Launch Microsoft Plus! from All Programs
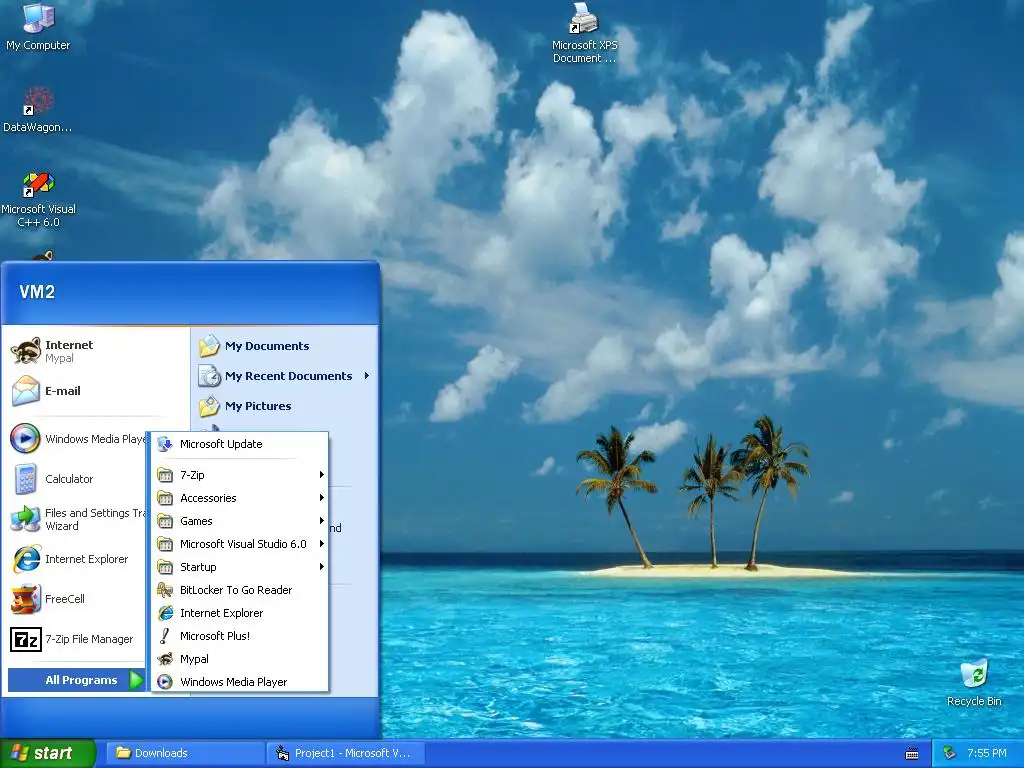Screen dimensions: 1024x768 (x=240, y=635)
